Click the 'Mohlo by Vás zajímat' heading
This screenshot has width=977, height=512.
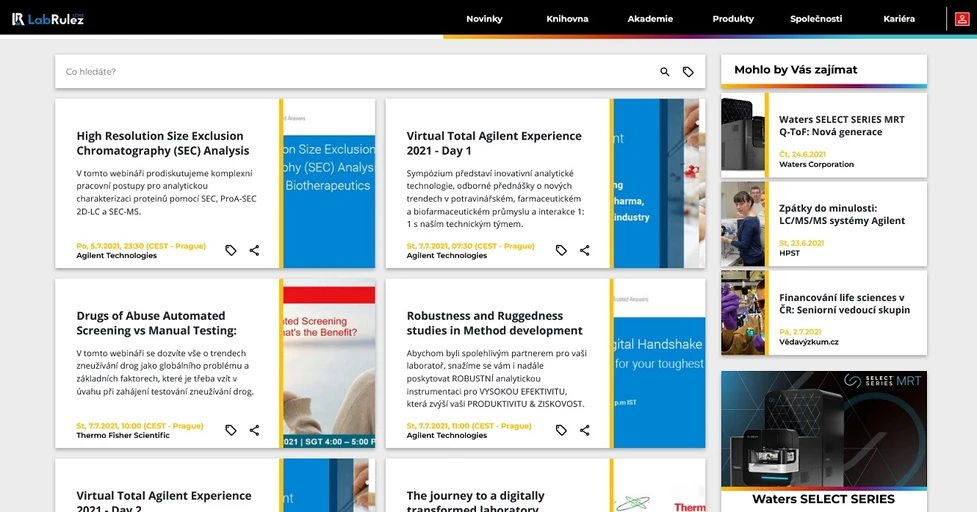coord(796,70)
